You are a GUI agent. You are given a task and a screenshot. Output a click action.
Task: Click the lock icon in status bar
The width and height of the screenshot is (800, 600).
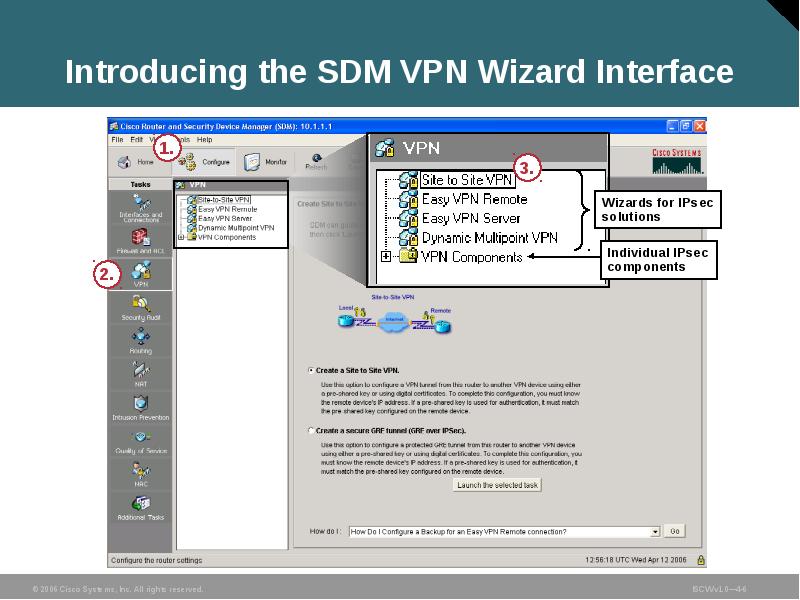coord(701,560)
